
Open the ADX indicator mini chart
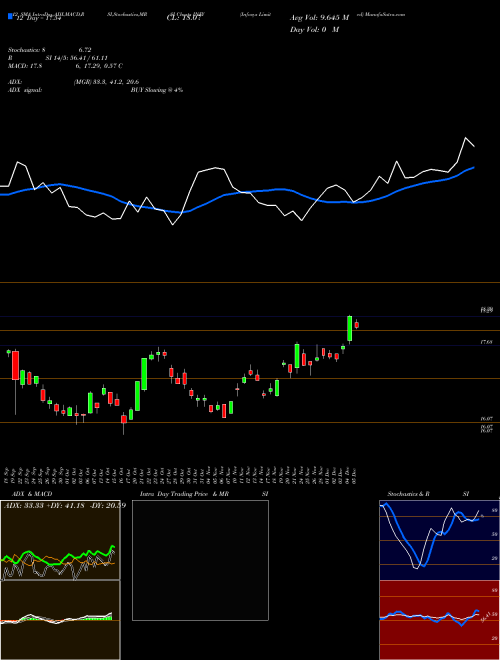click(x=61, y=540)
